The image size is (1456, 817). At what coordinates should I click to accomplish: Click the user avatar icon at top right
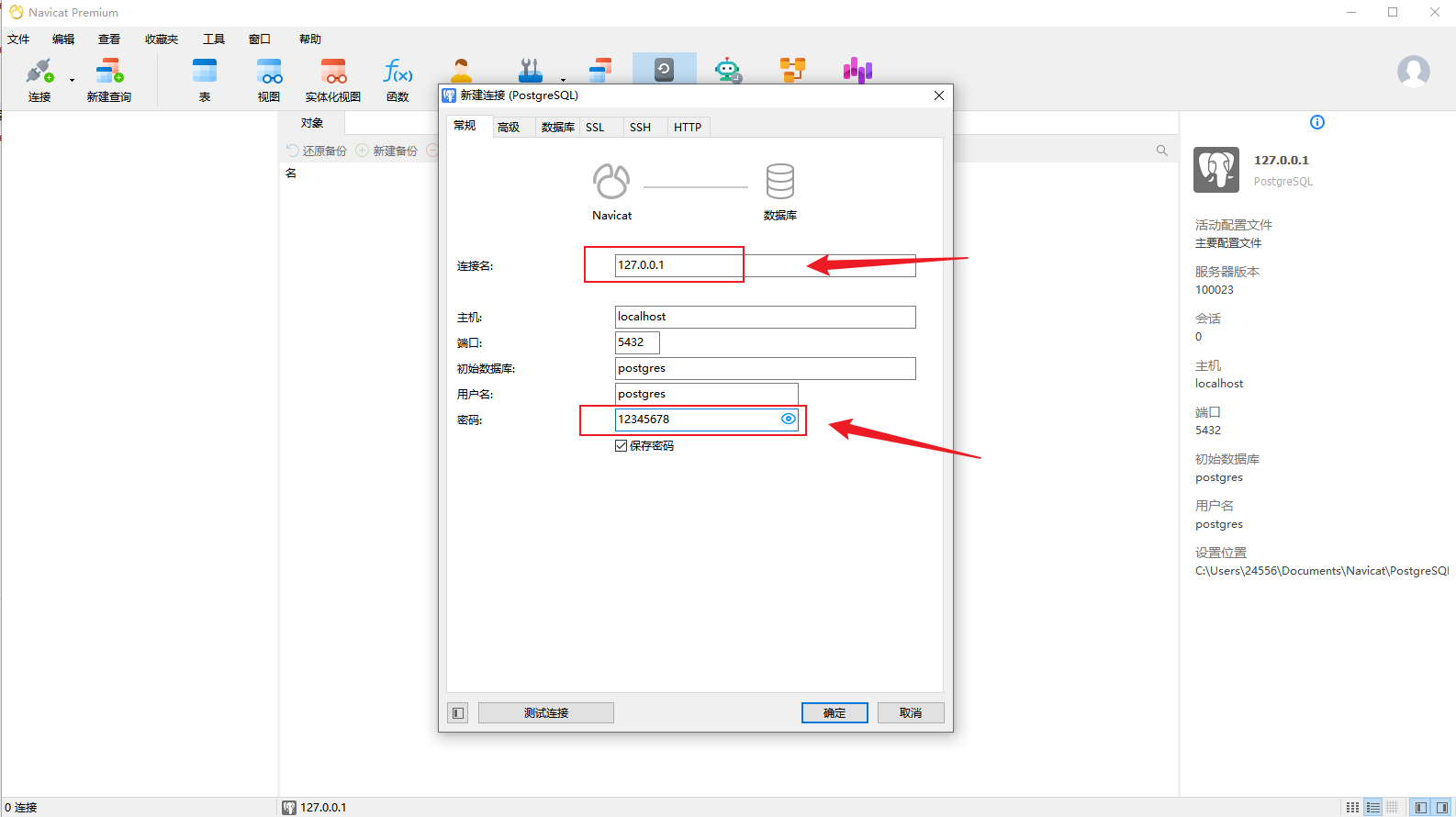pos(1413,71)
